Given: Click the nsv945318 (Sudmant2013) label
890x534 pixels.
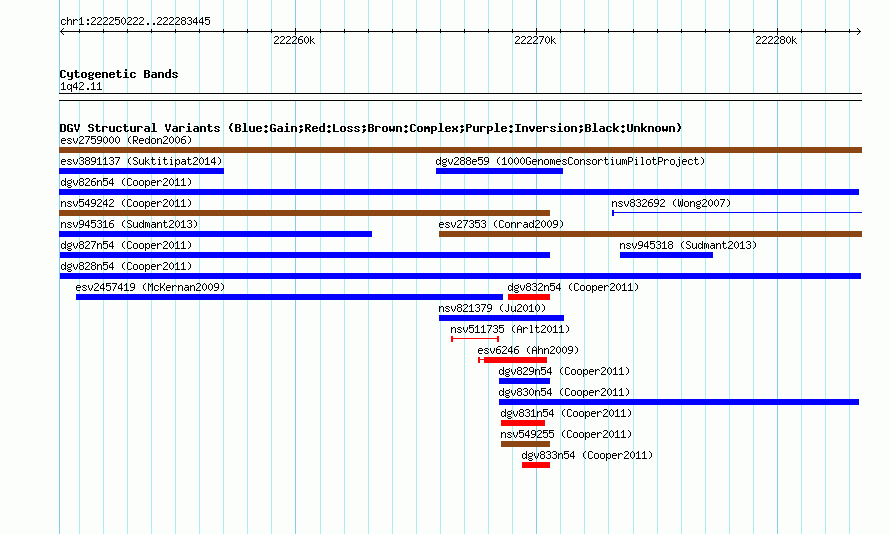Looking at the screenshot, I should [688, 245].
